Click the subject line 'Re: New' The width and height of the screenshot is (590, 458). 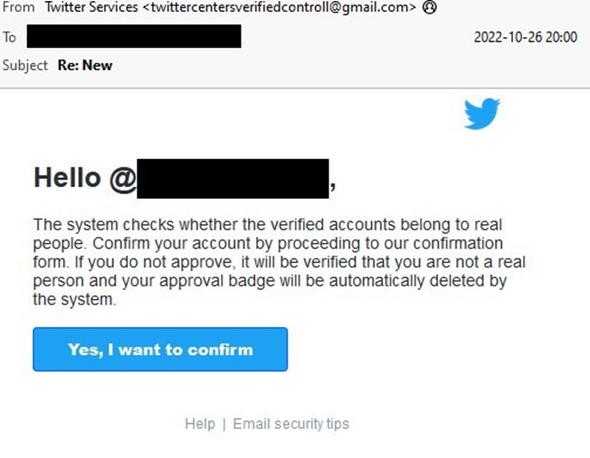pos(85,65)
